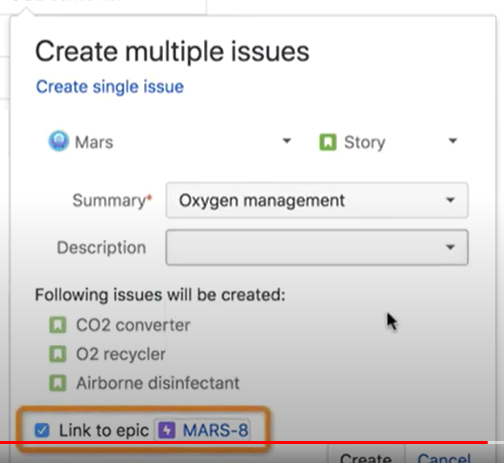Click the story icon beside Airborne disinfectant
Image resolution: width=504 pixels, height=463 pixels.
(58, 383)
